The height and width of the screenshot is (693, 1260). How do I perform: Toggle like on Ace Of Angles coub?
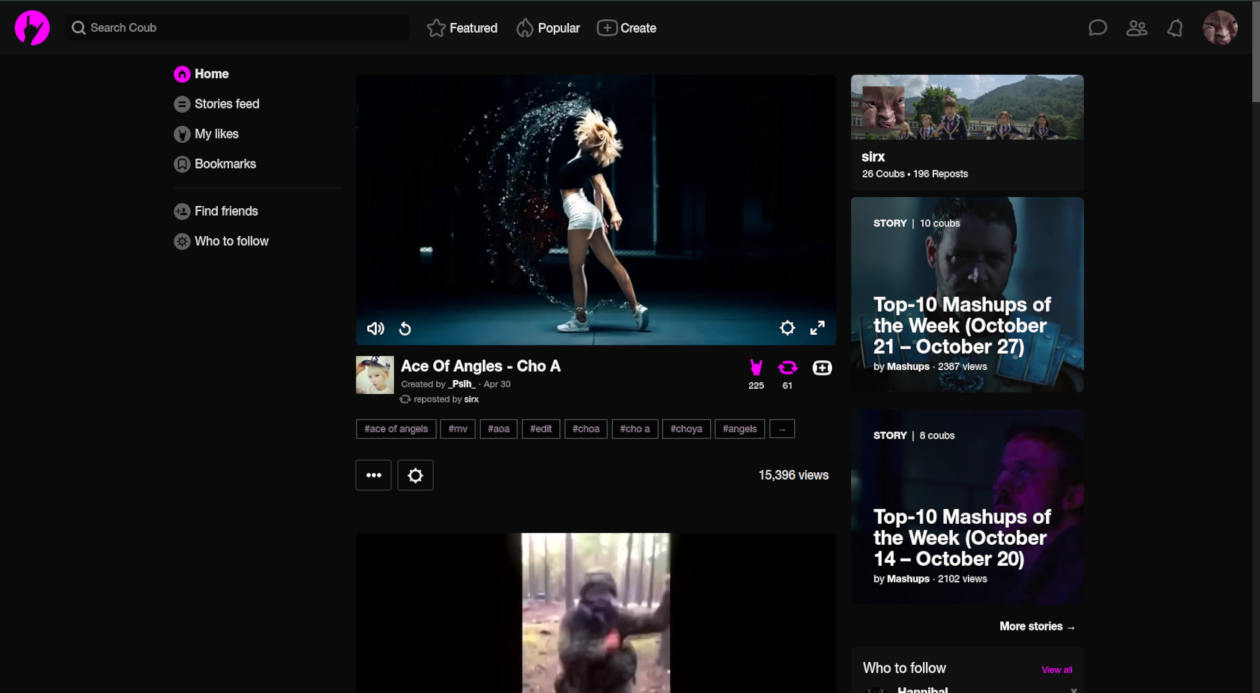tap(756, 368)
